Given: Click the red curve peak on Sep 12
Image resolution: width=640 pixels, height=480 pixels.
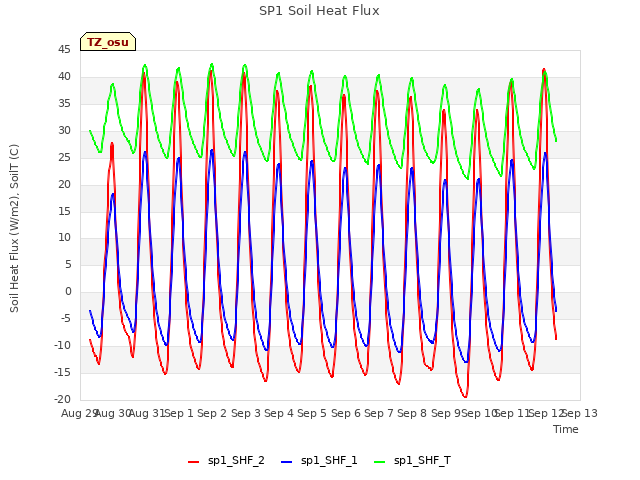Looking at the screenshot, I should tap(544, 69).
